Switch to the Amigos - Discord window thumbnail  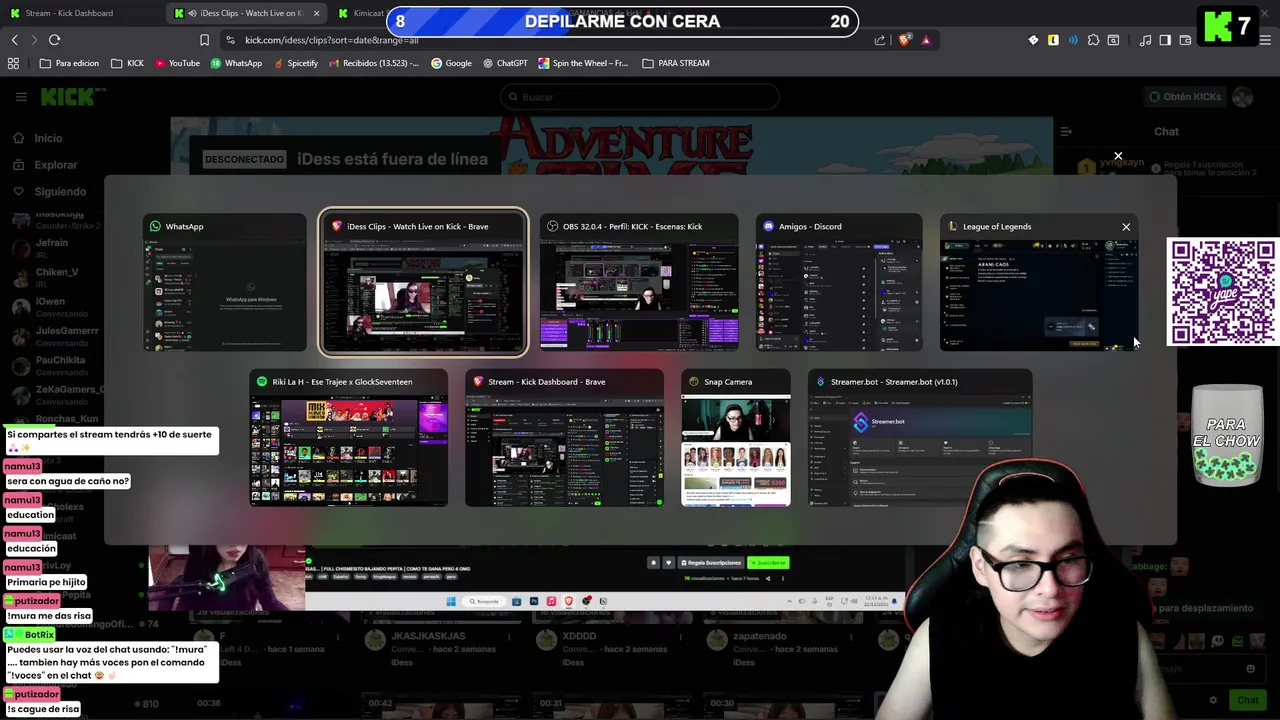(x=839, y=283)
